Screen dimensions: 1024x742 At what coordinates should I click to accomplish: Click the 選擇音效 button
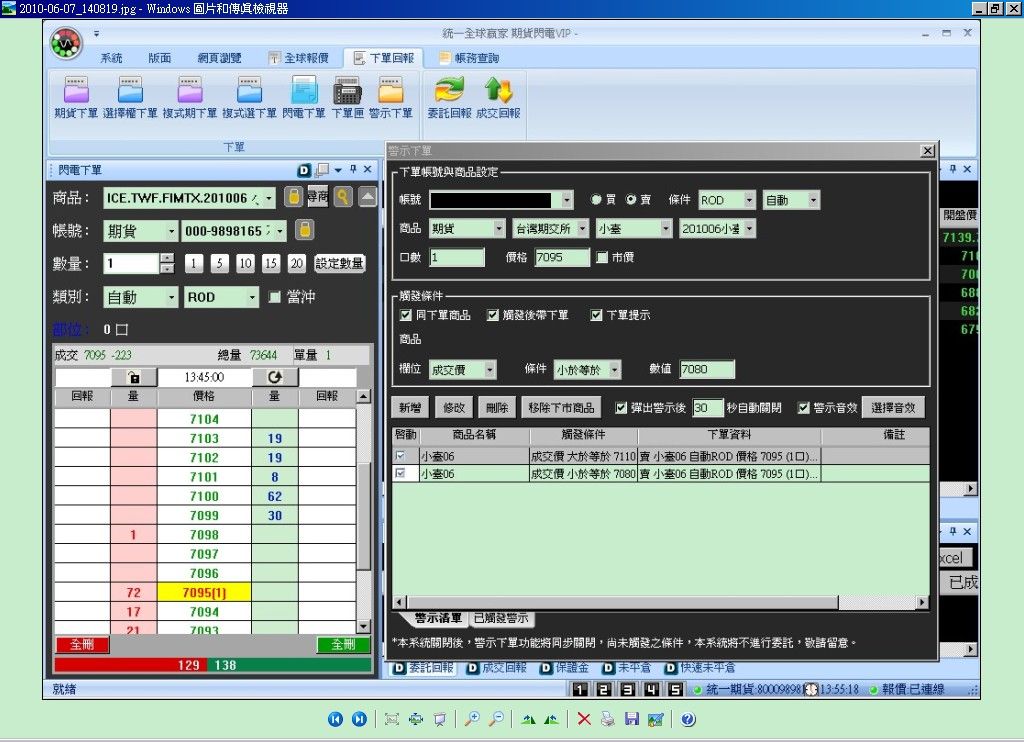click(x=893, y=408)
